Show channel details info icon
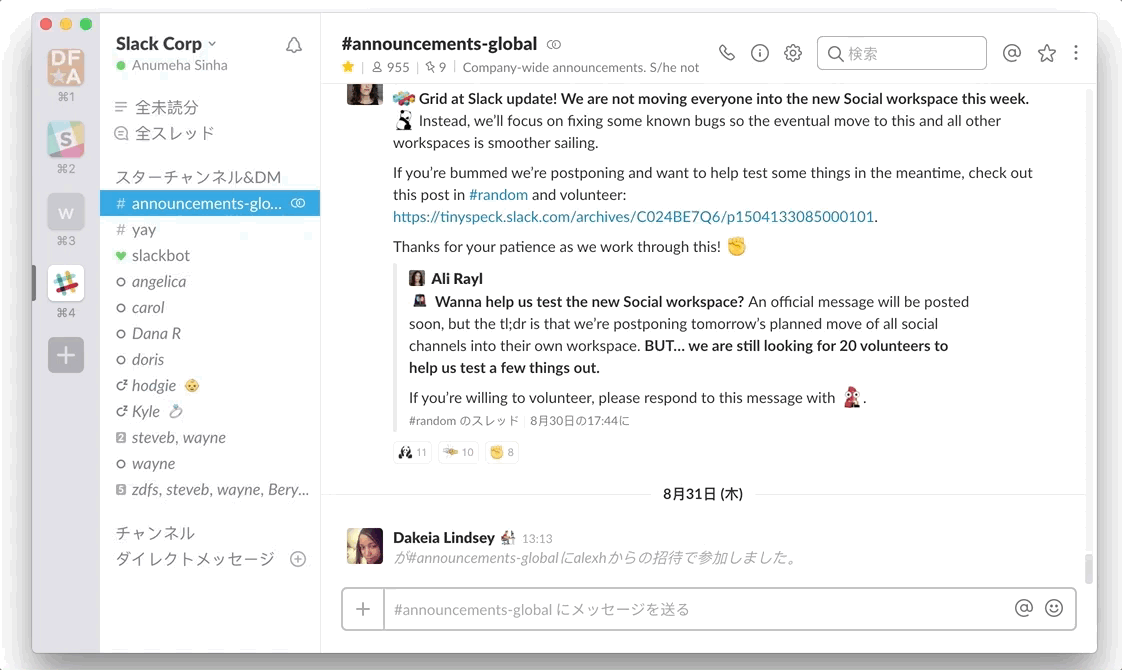This screenshot has height=670, width=1122. [760, 53]
